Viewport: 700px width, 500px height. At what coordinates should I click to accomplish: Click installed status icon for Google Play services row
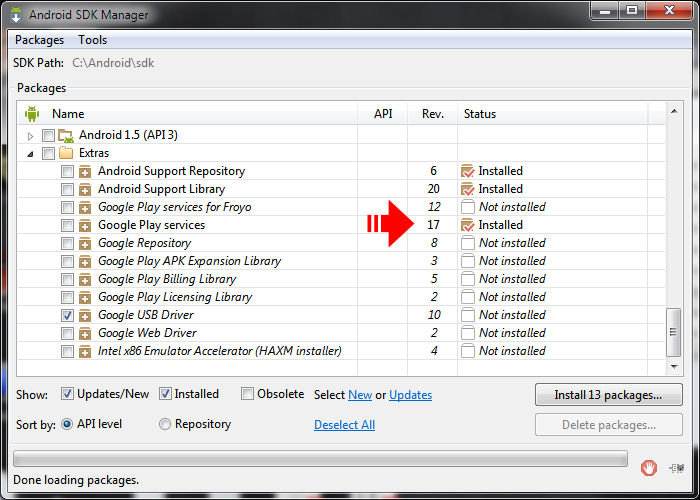467,225
